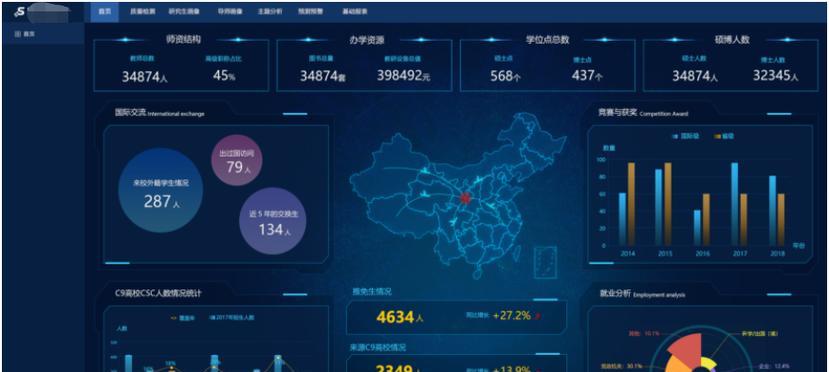Viewport: 829px width, 372px height.
Task: Switch to the 导师画像 tab
Action: pyautogui.click(x=230, y=11)
